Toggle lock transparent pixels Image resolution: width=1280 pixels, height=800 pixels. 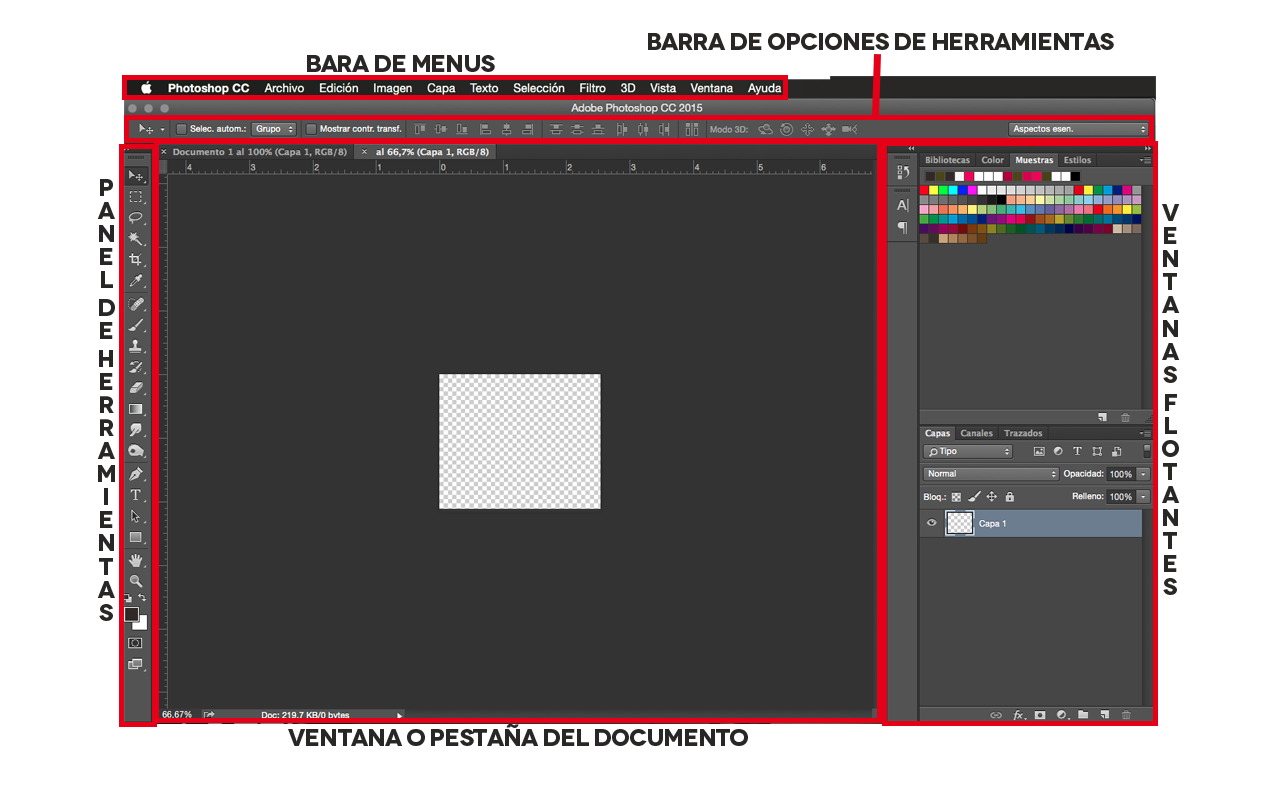click(x=956, y=497)
